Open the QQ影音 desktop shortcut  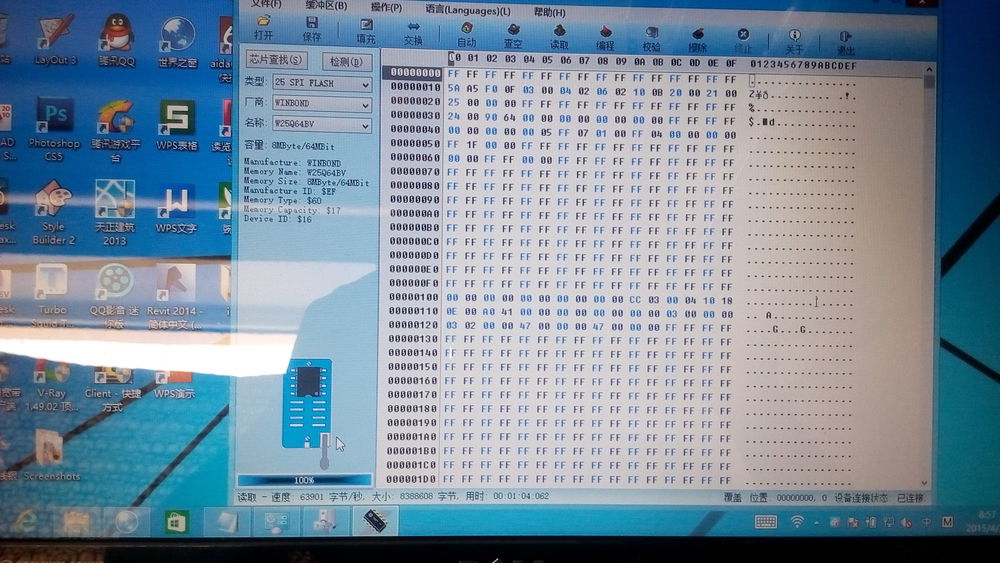pos(115,296)
